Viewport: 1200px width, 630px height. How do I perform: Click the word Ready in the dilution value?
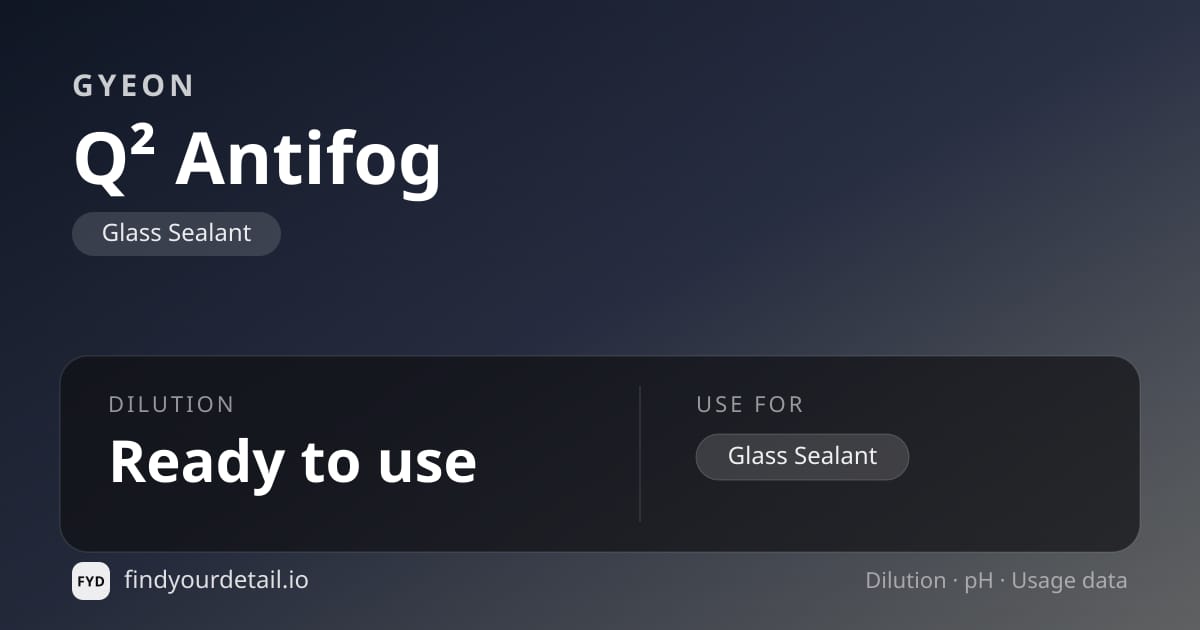(x=197, y=462)
